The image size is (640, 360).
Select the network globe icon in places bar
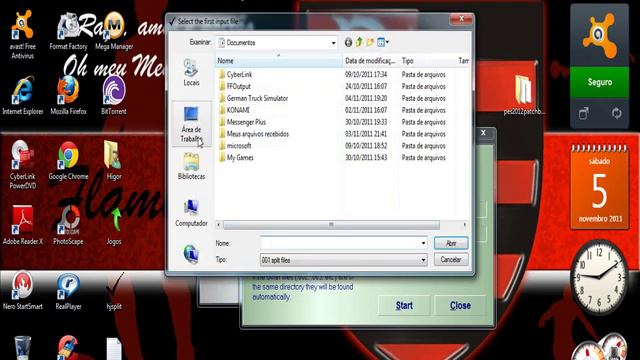pyautogui.click(x=191, y=254)
